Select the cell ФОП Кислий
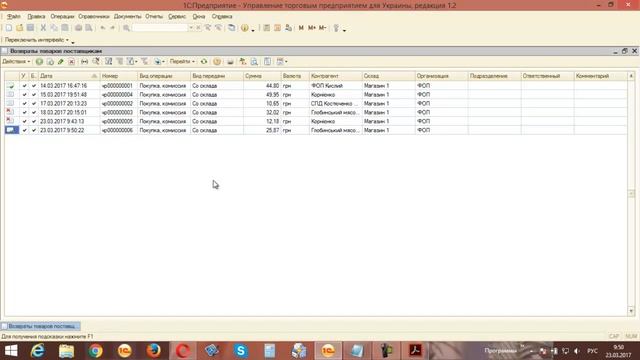 pyautogui.click(x=336, y=86)
